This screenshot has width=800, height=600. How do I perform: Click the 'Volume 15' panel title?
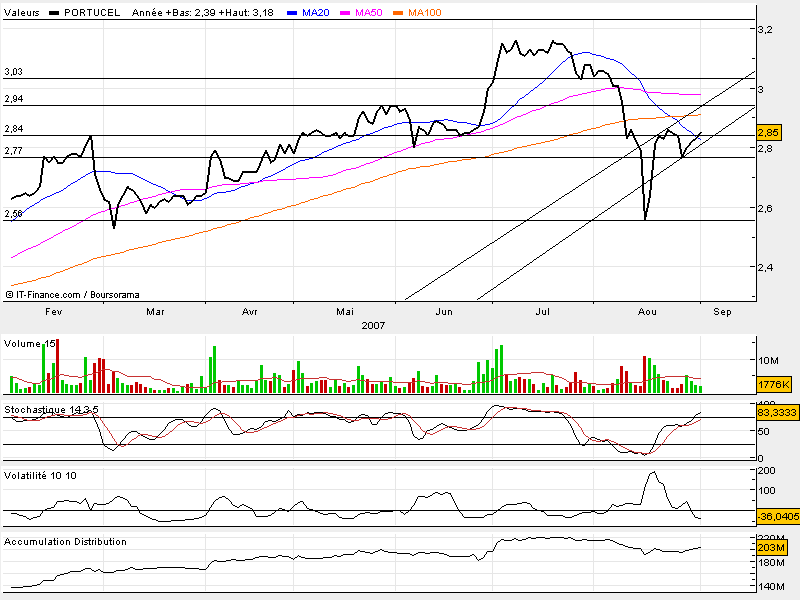pyautogui.click(x=30, y=343)
